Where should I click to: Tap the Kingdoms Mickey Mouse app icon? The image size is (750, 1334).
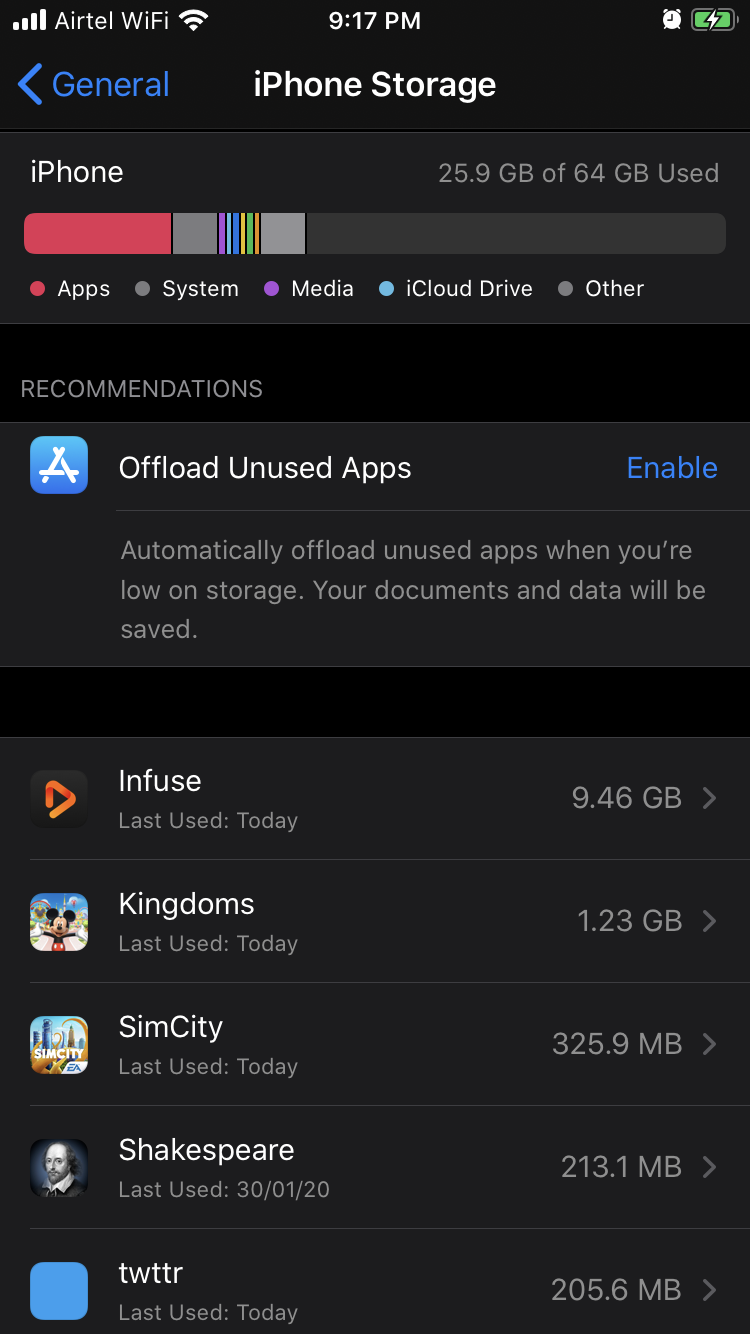click(x=59, y=921)
